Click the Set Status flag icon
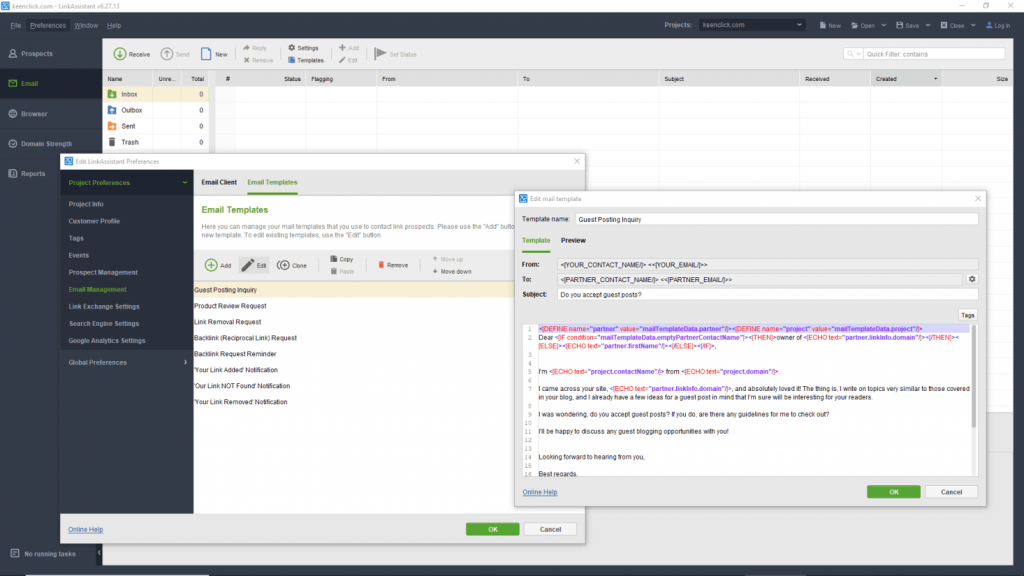 coord(380,54)
